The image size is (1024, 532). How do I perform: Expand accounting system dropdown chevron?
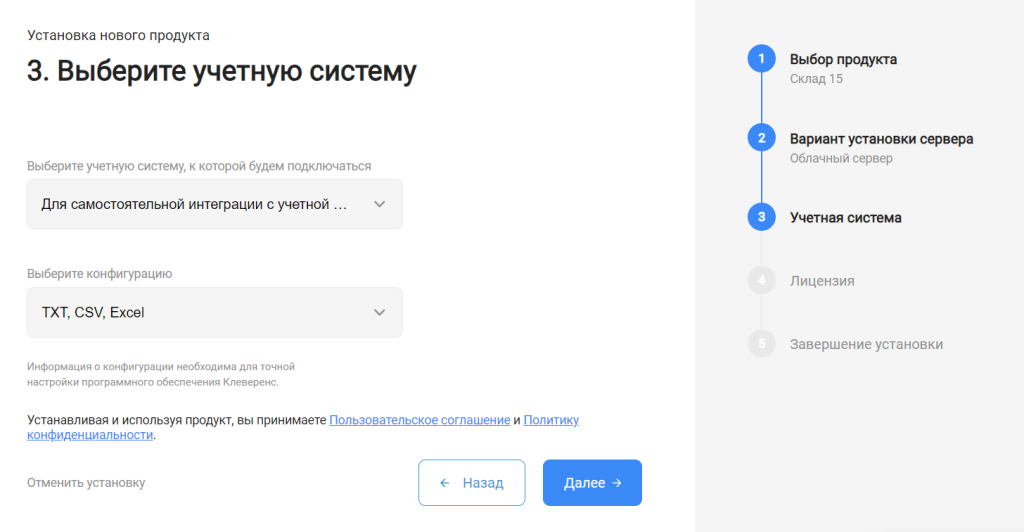[x=379, y=204]
